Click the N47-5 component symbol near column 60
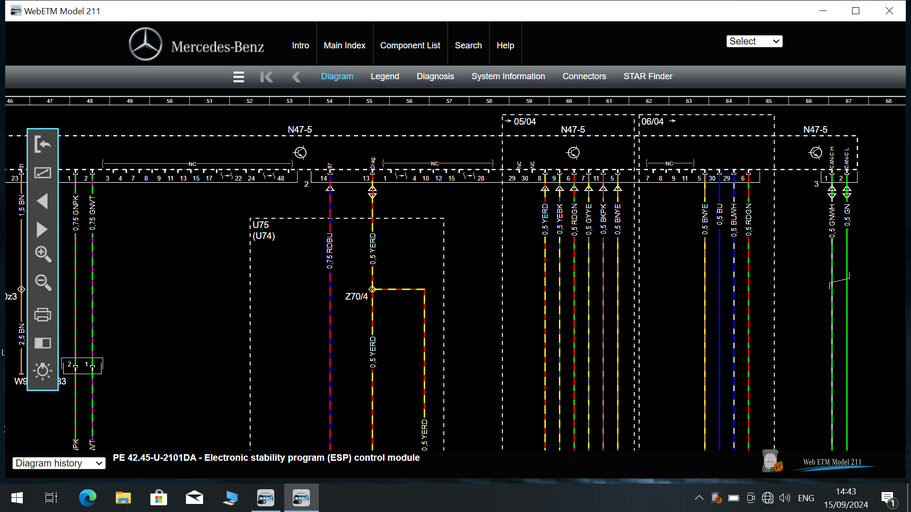911x512 pixels. pyautogui.click(x=573, y=153)
